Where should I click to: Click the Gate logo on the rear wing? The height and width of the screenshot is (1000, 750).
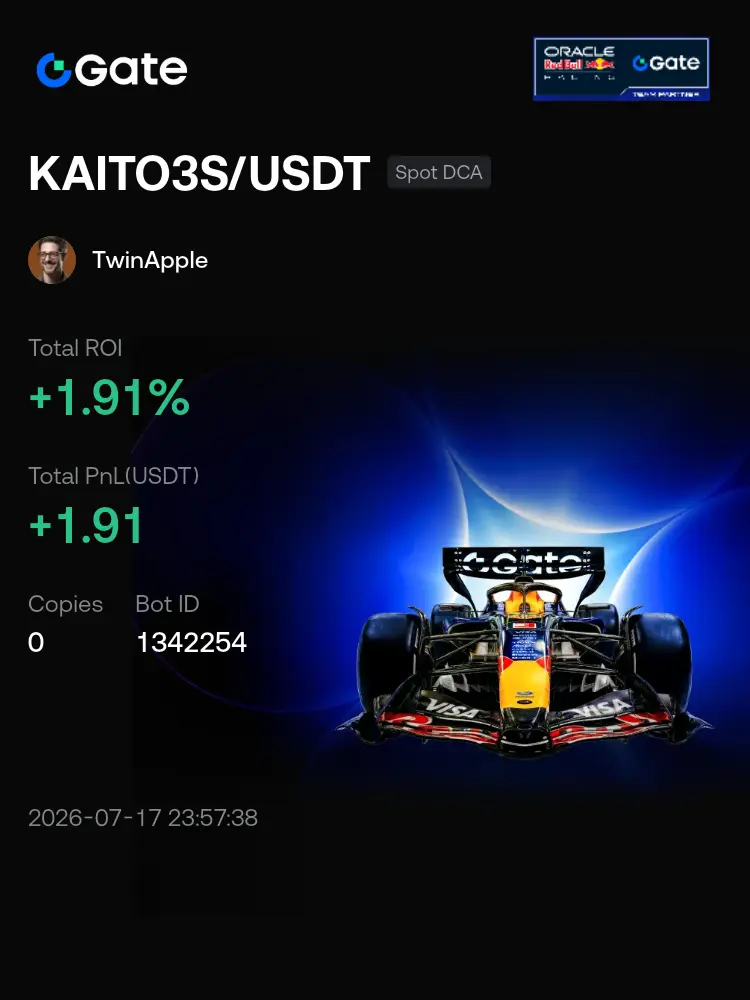523,562
